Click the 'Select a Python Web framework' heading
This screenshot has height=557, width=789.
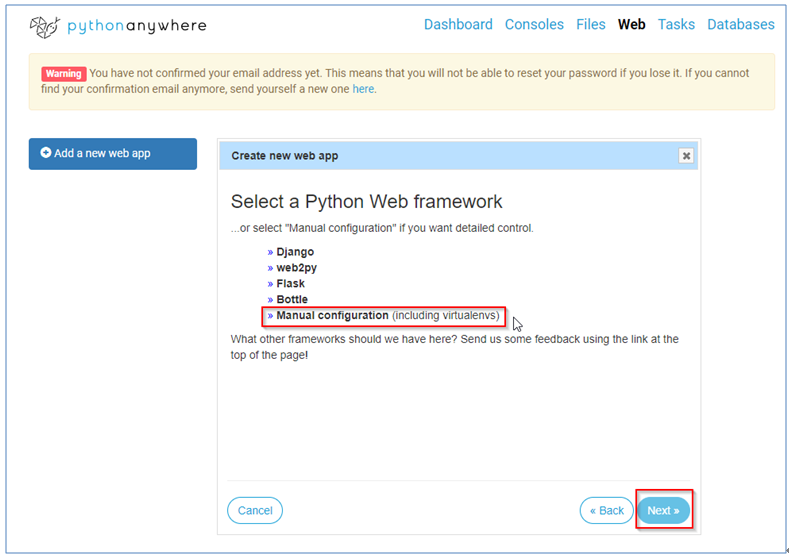coord(366,201)
